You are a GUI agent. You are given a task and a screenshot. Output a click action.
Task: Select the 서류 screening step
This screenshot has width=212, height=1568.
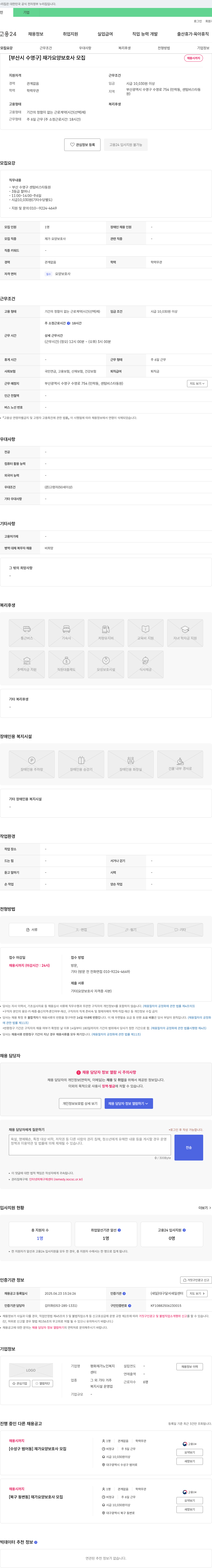point(32,929)
